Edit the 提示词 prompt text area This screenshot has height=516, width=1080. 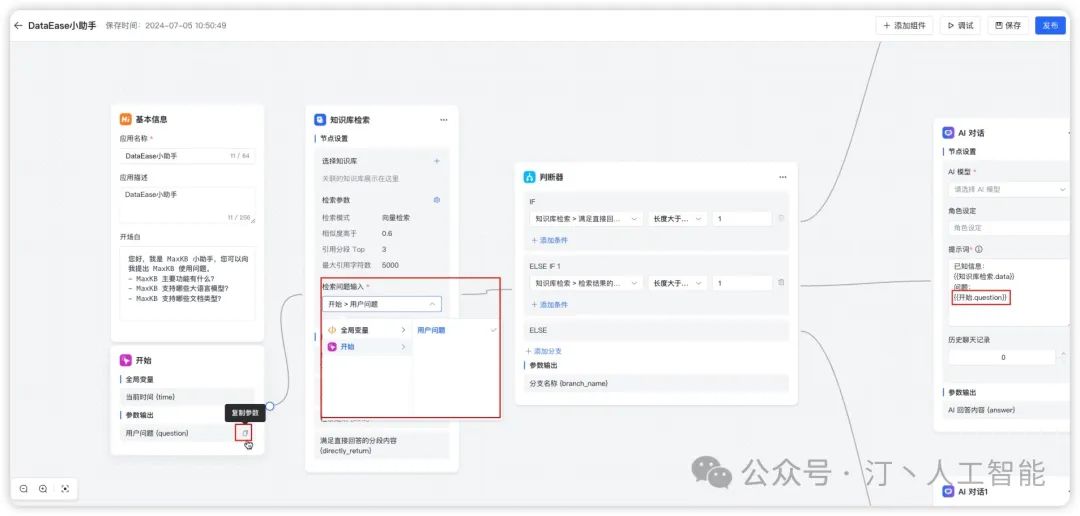click(x=1008, y=292)
